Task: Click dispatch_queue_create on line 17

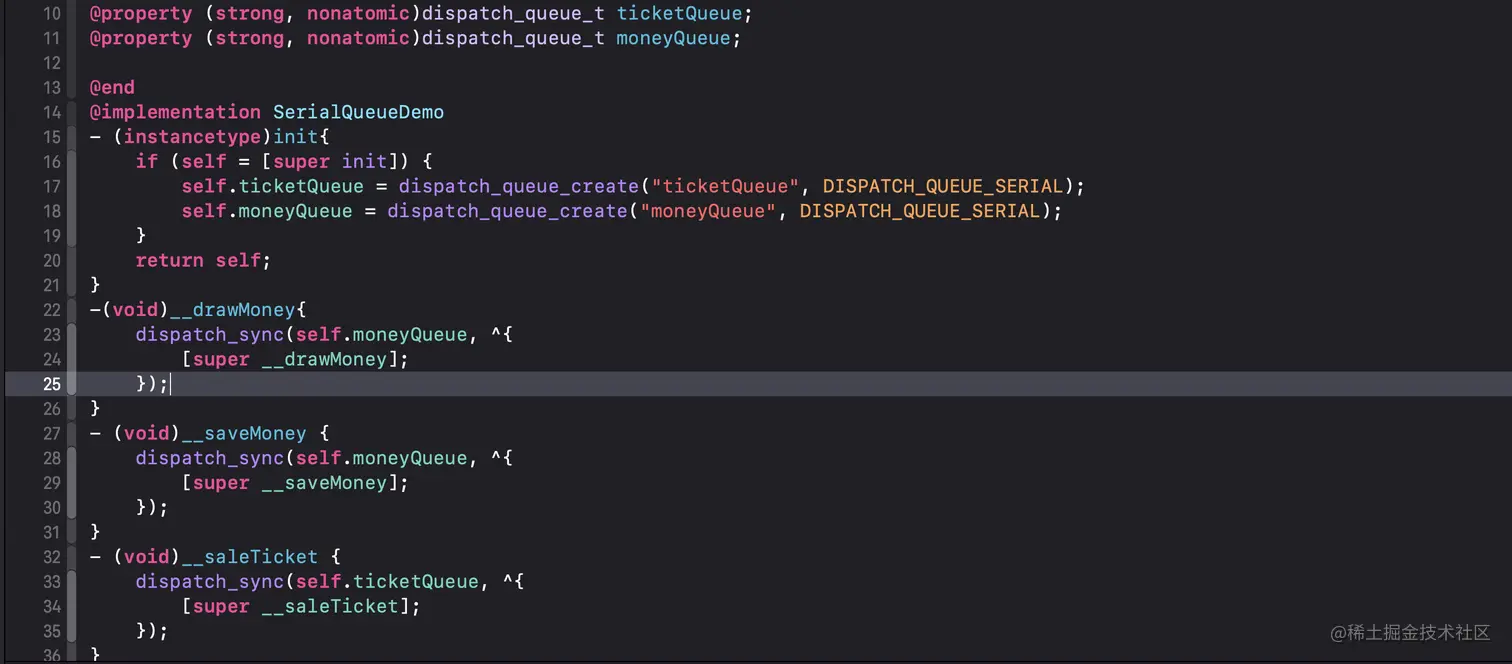Action: (x=519, y=187)
